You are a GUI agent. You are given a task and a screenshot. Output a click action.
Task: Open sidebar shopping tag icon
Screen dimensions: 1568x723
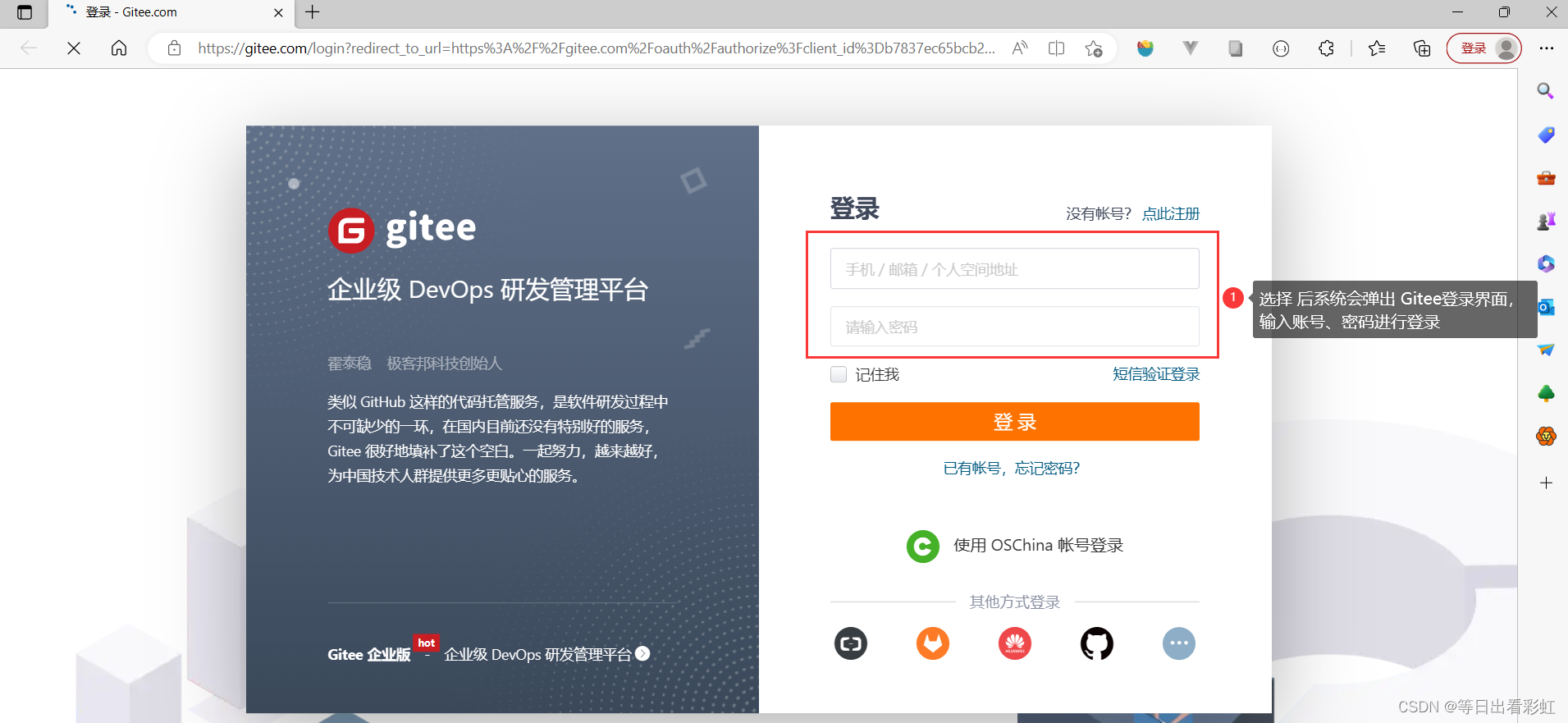point(1546,135)
